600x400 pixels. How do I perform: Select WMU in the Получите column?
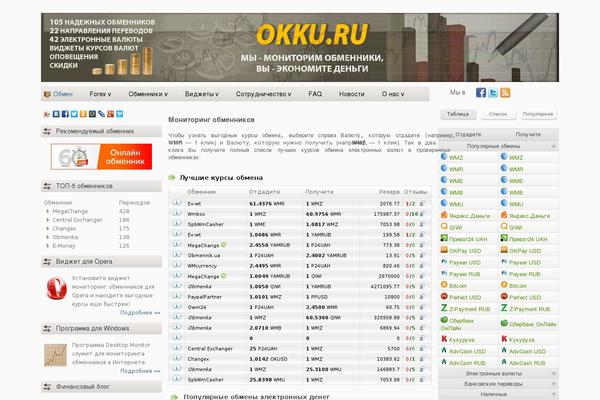pos(516,204)
